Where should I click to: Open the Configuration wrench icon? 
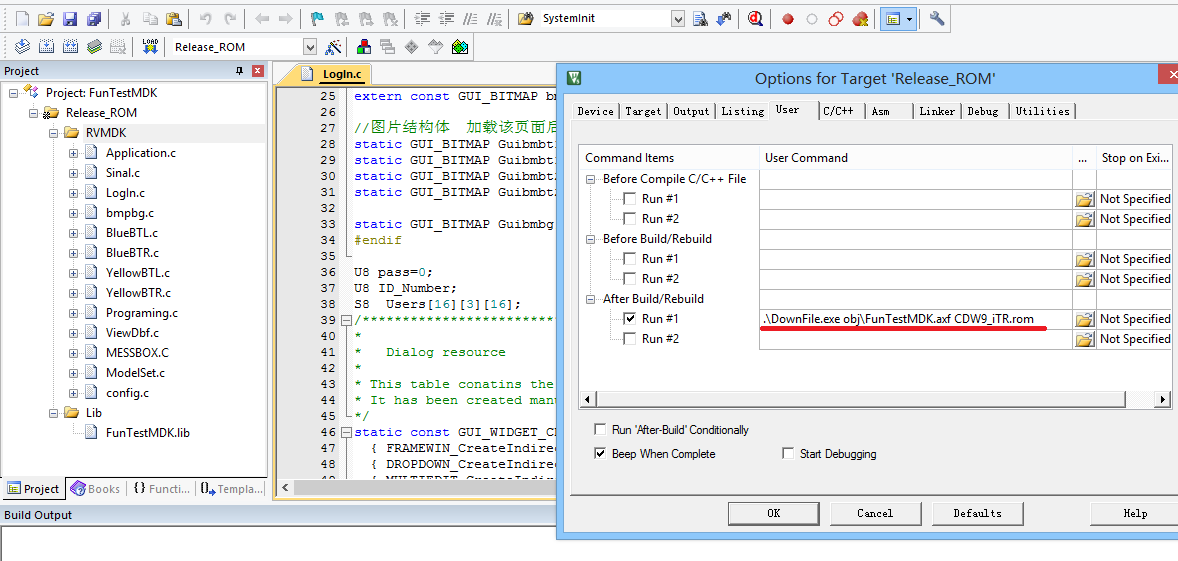(937, 19)
